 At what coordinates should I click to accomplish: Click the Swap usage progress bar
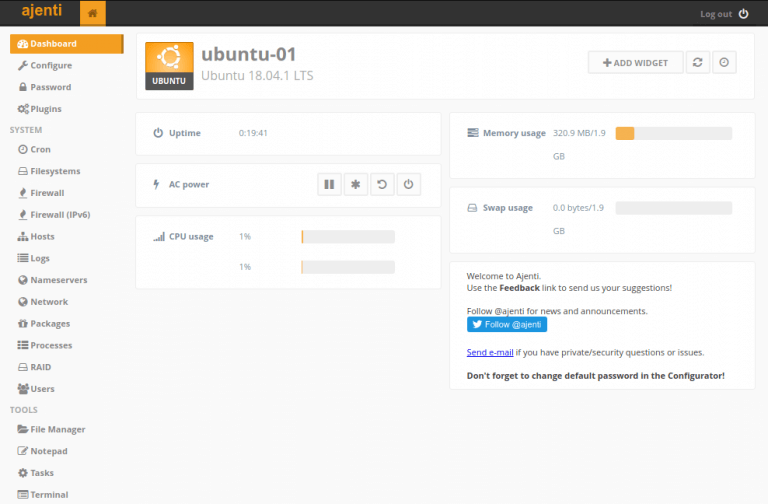pyautogui.click(x=673, y=208)
